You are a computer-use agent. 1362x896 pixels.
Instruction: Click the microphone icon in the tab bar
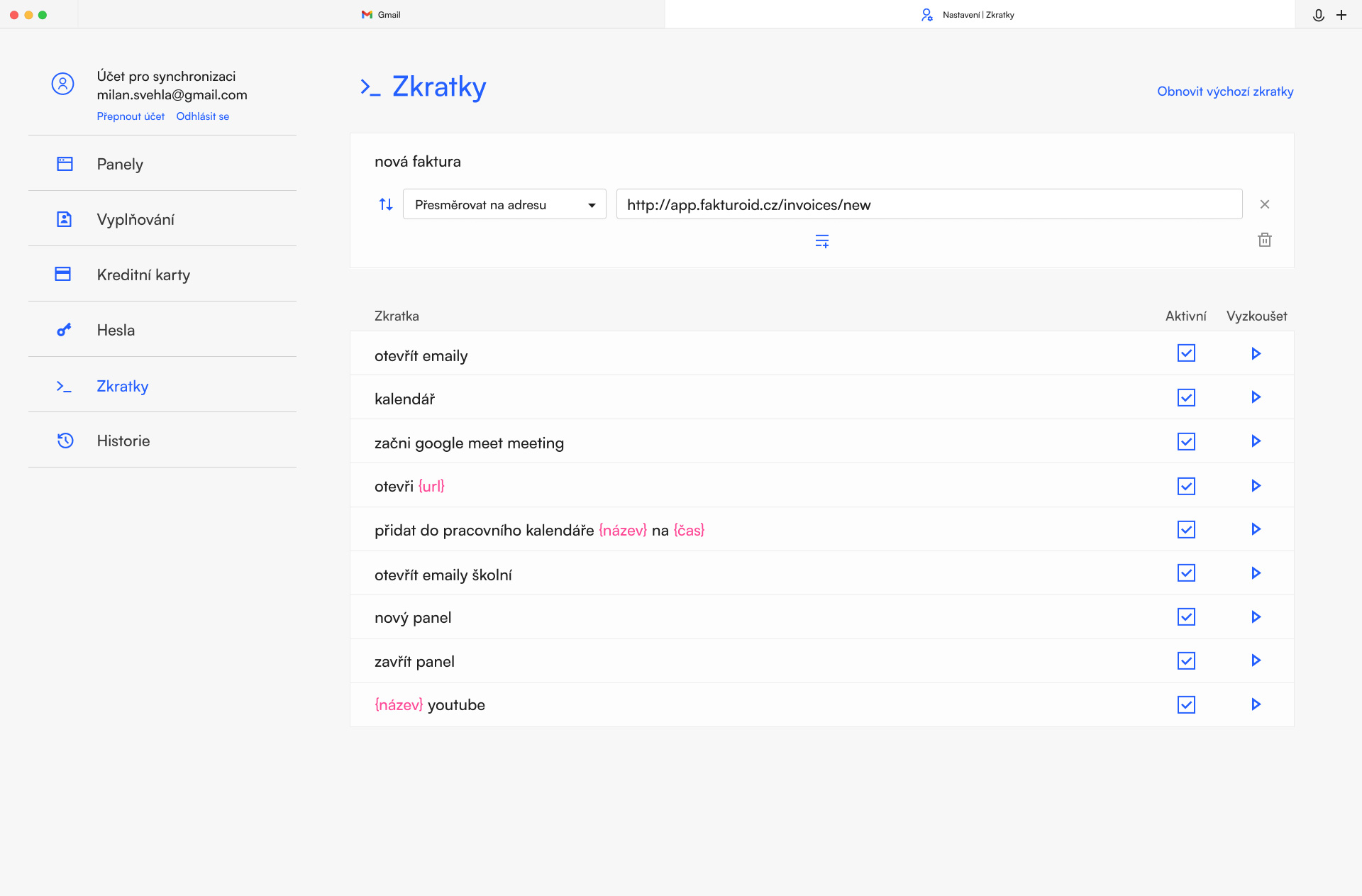[x=1318, y=15]
